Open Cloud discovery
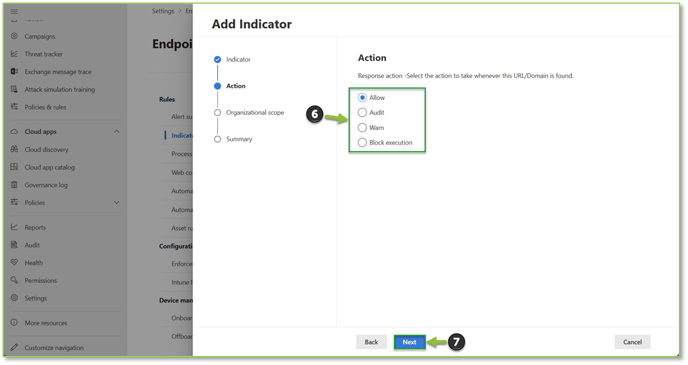688x365 pixels. point(47,150)
